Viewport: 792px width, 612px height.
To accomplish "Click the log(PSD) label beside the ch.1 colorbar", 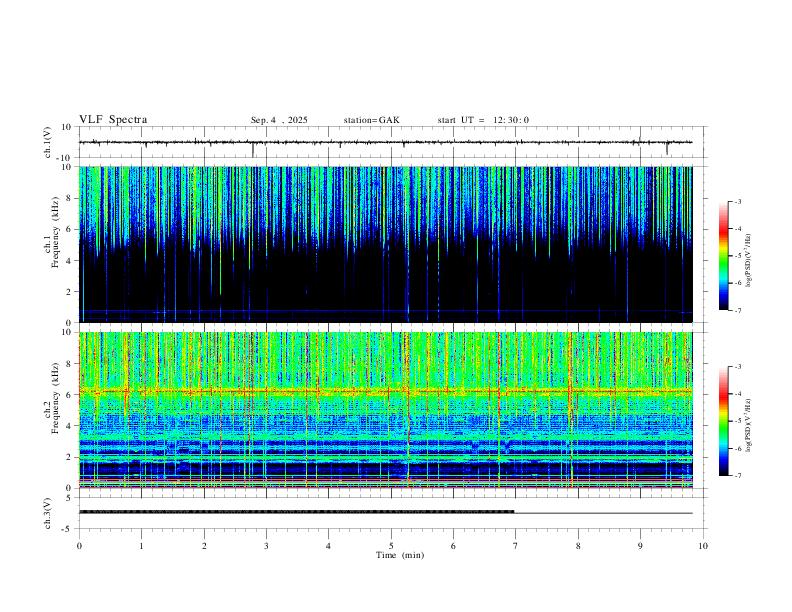I will pos(748,260).
